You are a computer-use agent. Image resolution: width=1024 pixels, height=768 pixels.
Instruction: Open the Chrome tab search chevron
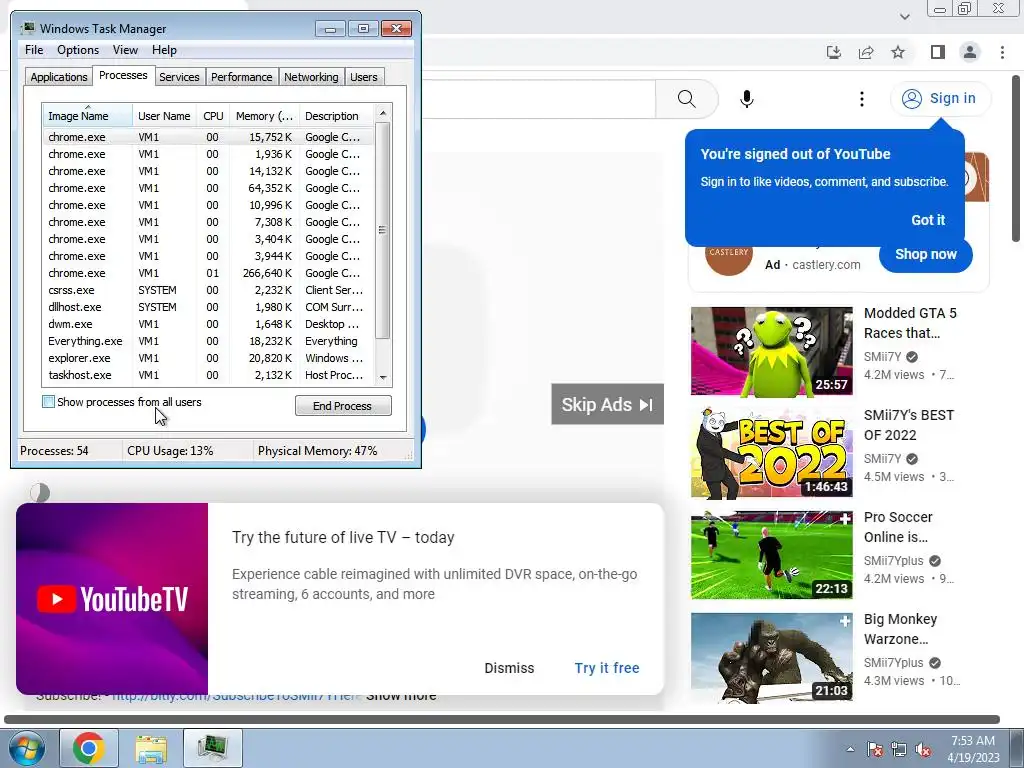coord(904,16)
